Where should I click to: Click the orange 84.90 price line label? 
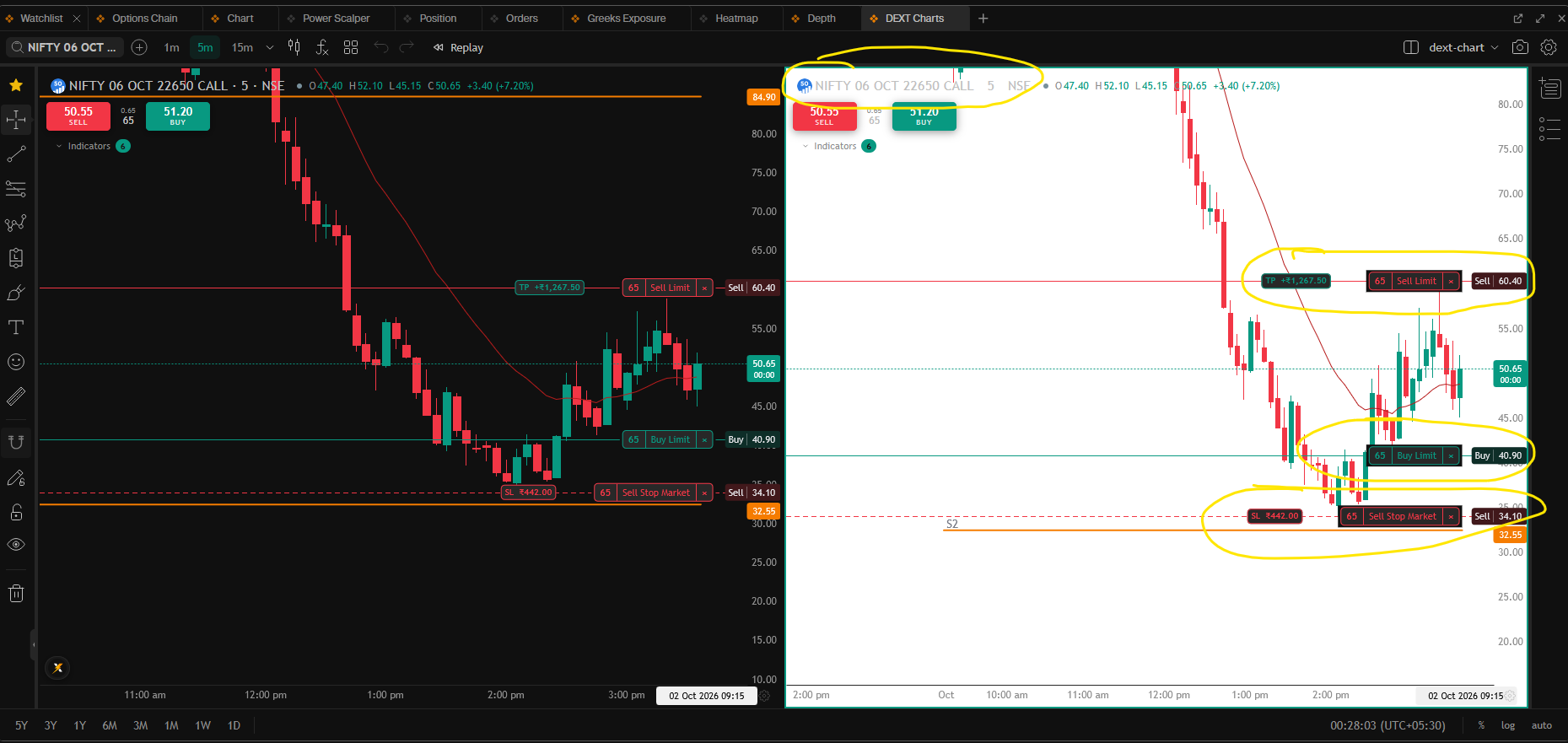pyautogui.click(x=764, y=97)
